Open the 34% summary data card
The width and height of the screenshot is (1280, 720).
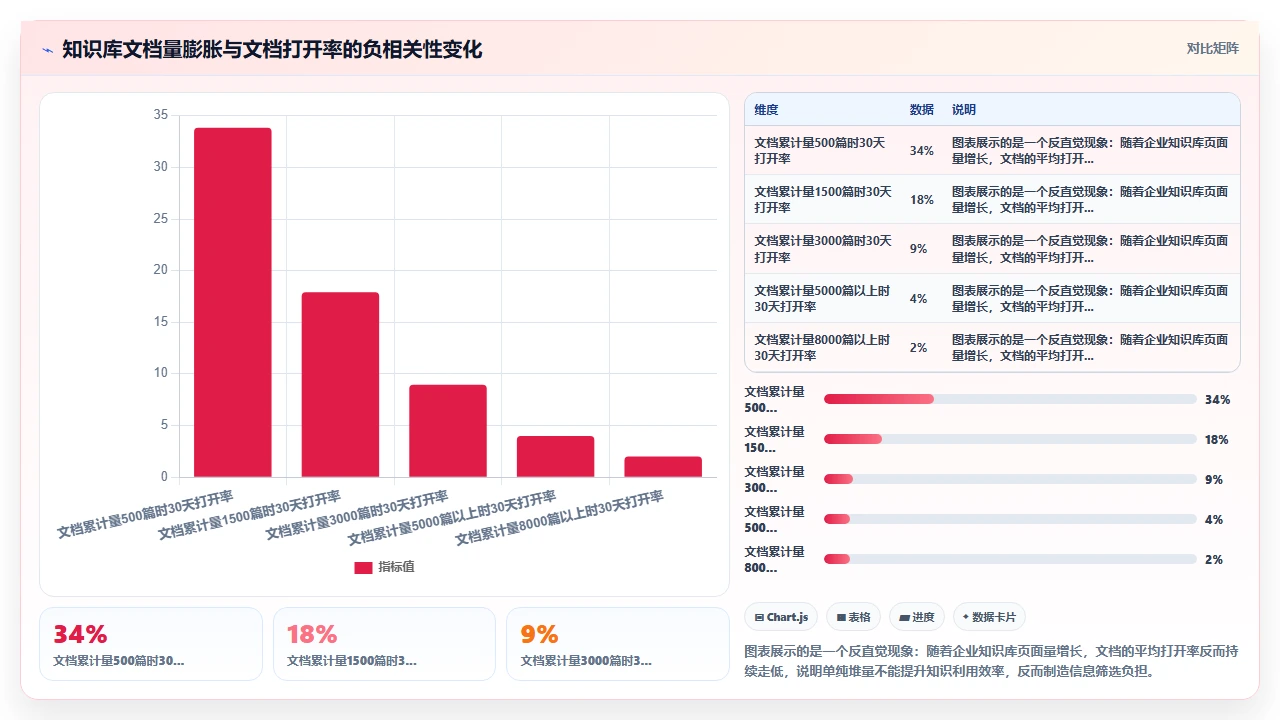[x=151, y=644]
